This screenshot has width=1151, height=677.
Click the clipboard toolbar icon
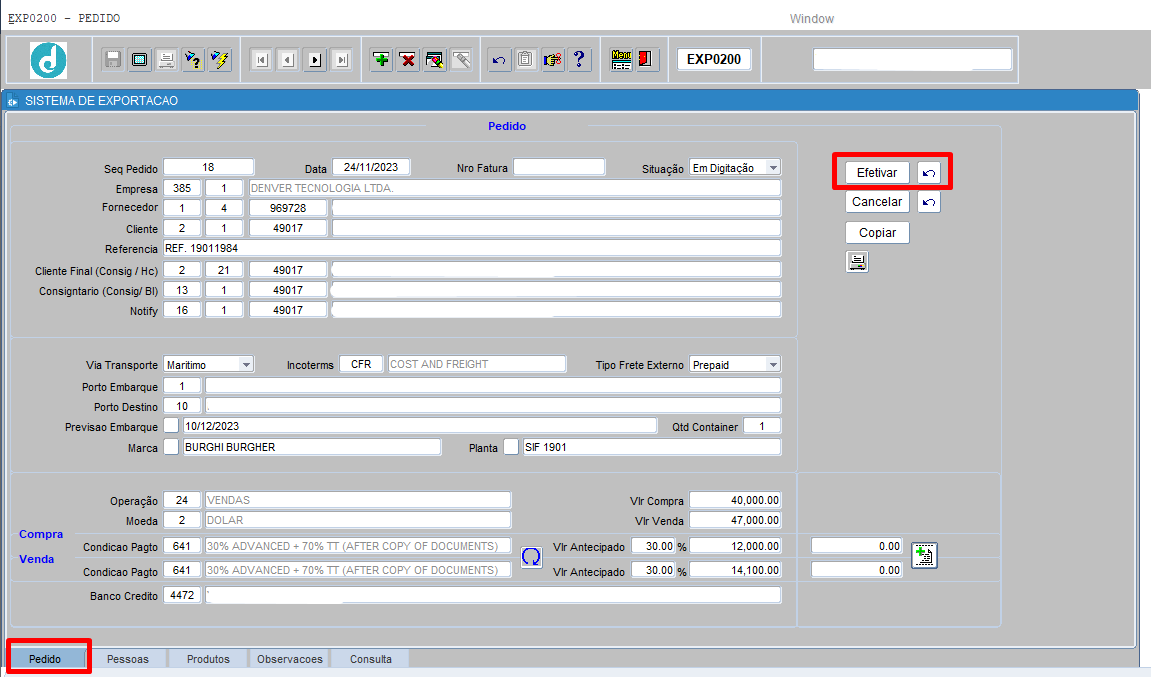coord(526,59)
